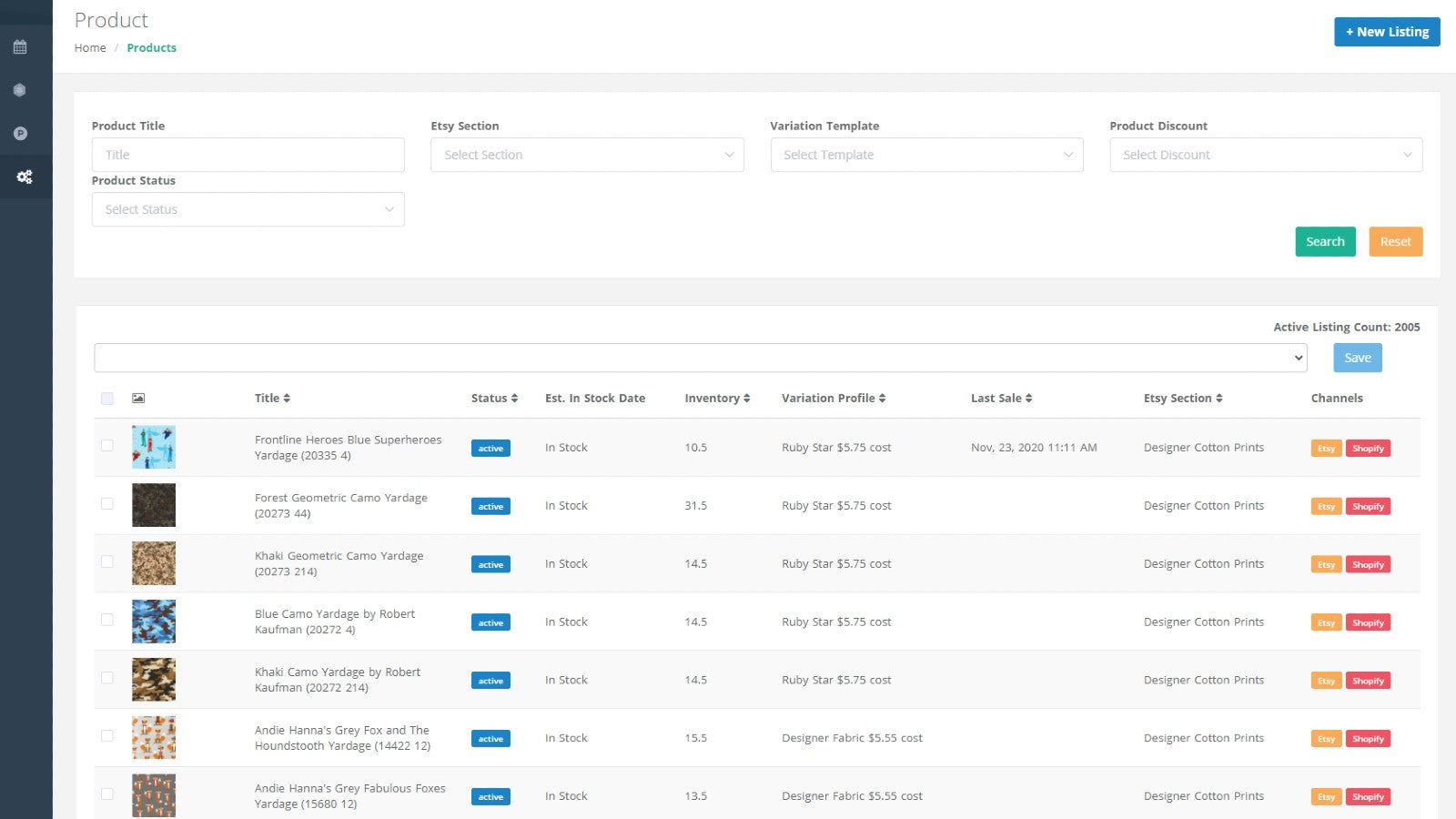
Task: Focus the Product Title input field
Action: tap(248, 155)
